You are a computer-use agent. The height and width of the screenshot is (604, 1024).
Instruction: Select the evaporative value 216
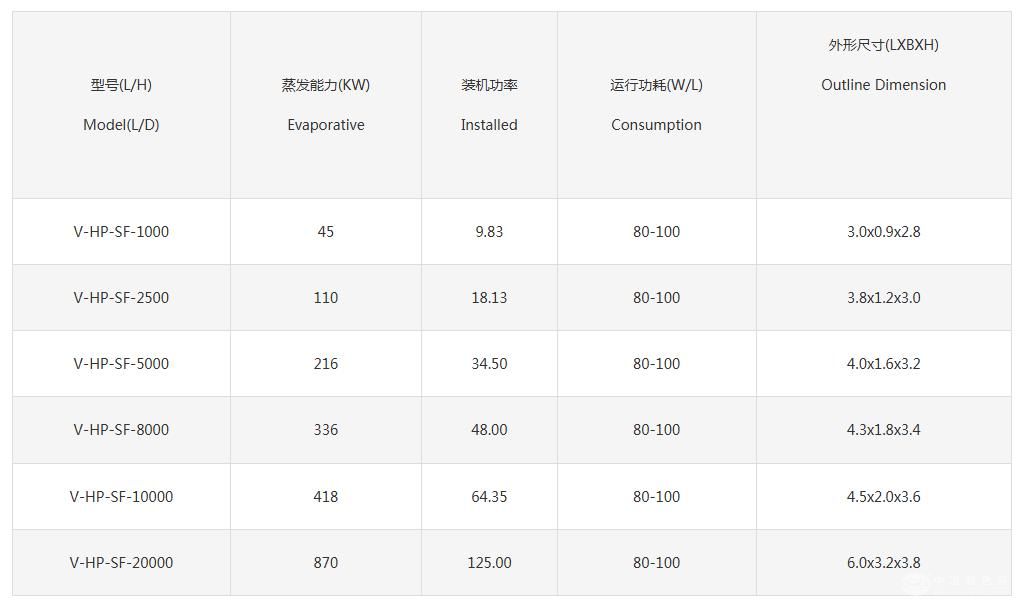pos(326,364)
